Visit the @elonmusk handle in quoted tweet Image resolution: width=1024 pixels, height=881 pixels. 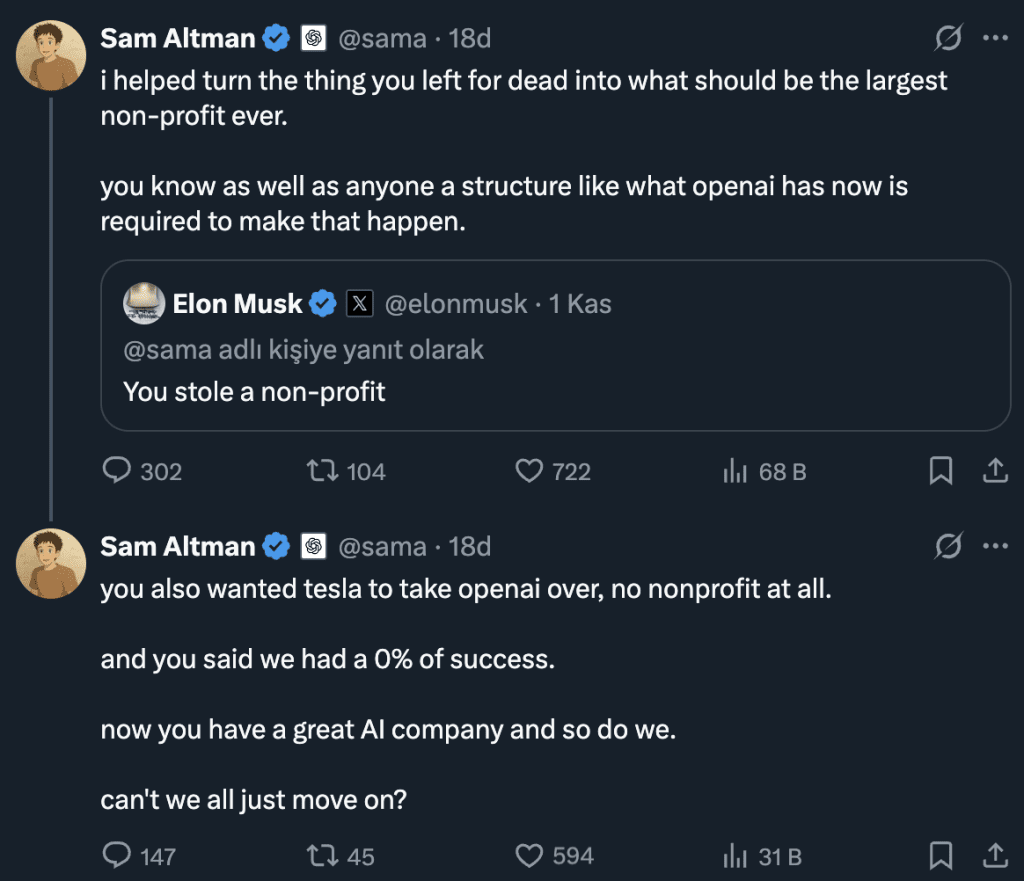click(x=456, y=304)
